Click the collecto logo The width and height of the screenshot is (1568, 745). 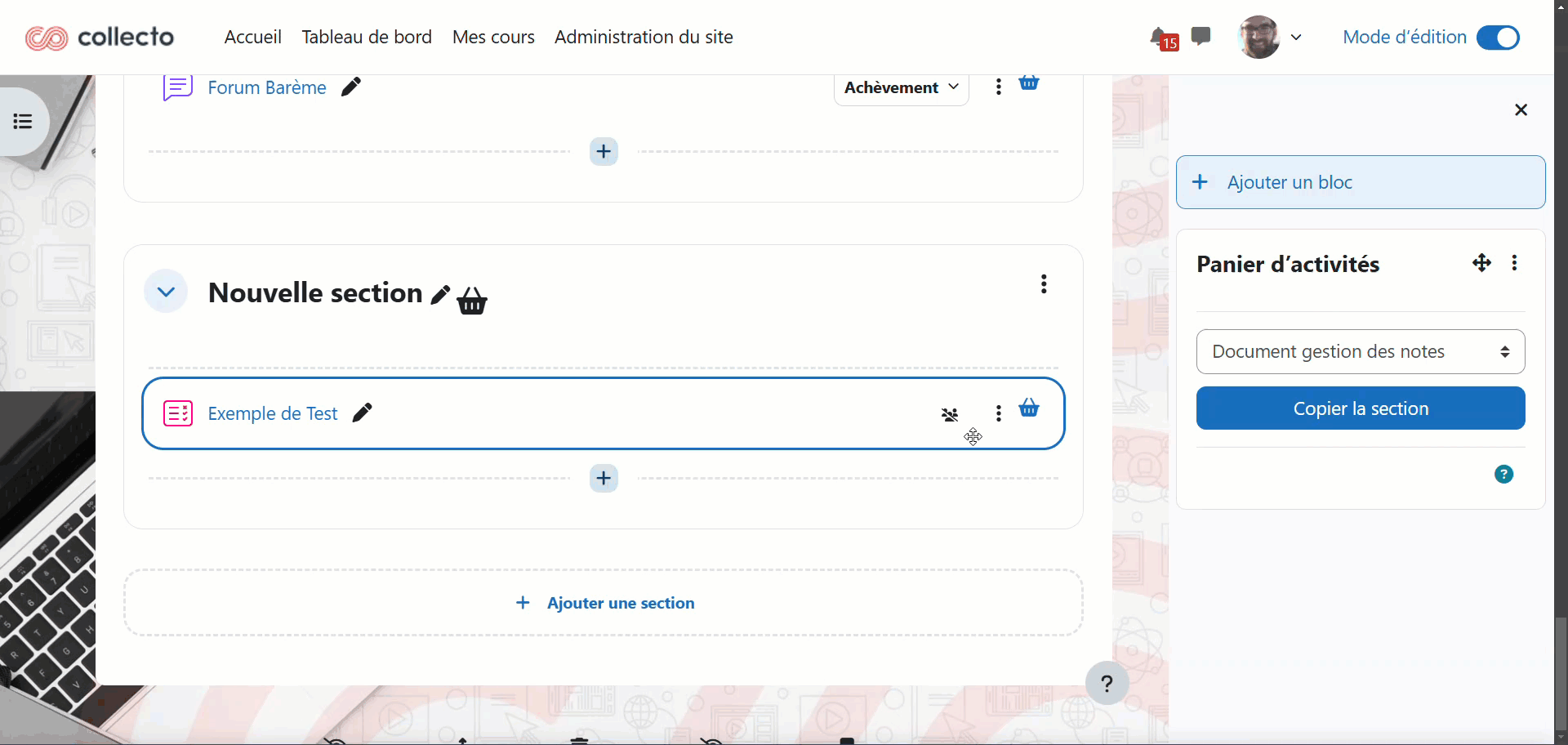click(x=100, y=38)
